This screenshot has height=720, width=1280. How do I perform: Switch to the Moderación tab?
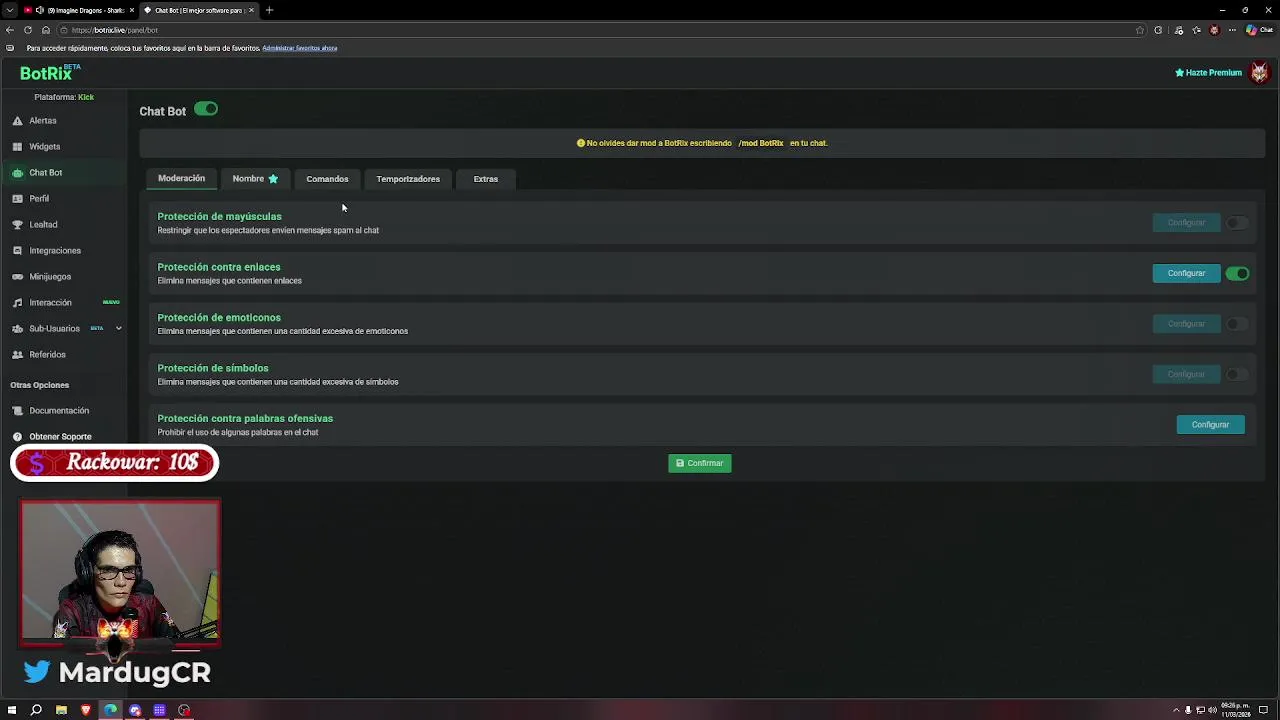click(x=181, y=179)
